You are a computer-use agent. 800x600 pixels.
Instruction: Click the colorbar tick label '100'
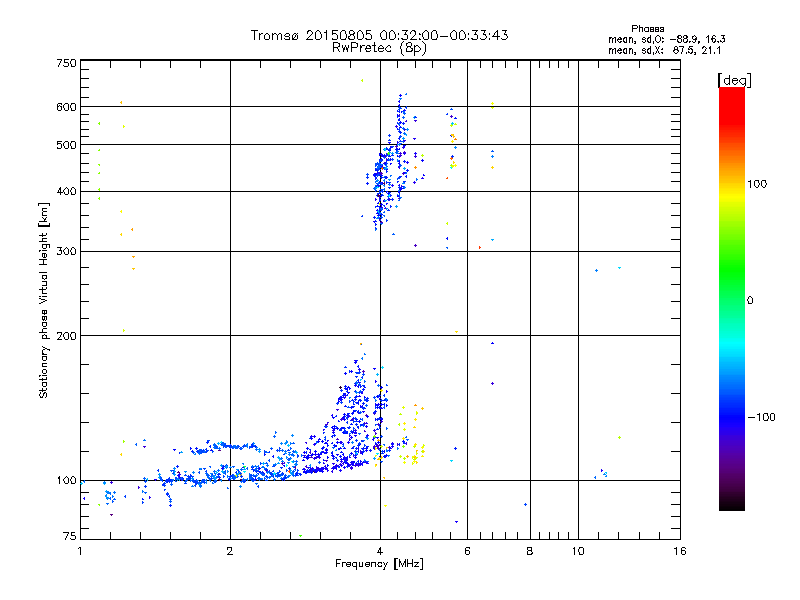(x=757, y=184)
